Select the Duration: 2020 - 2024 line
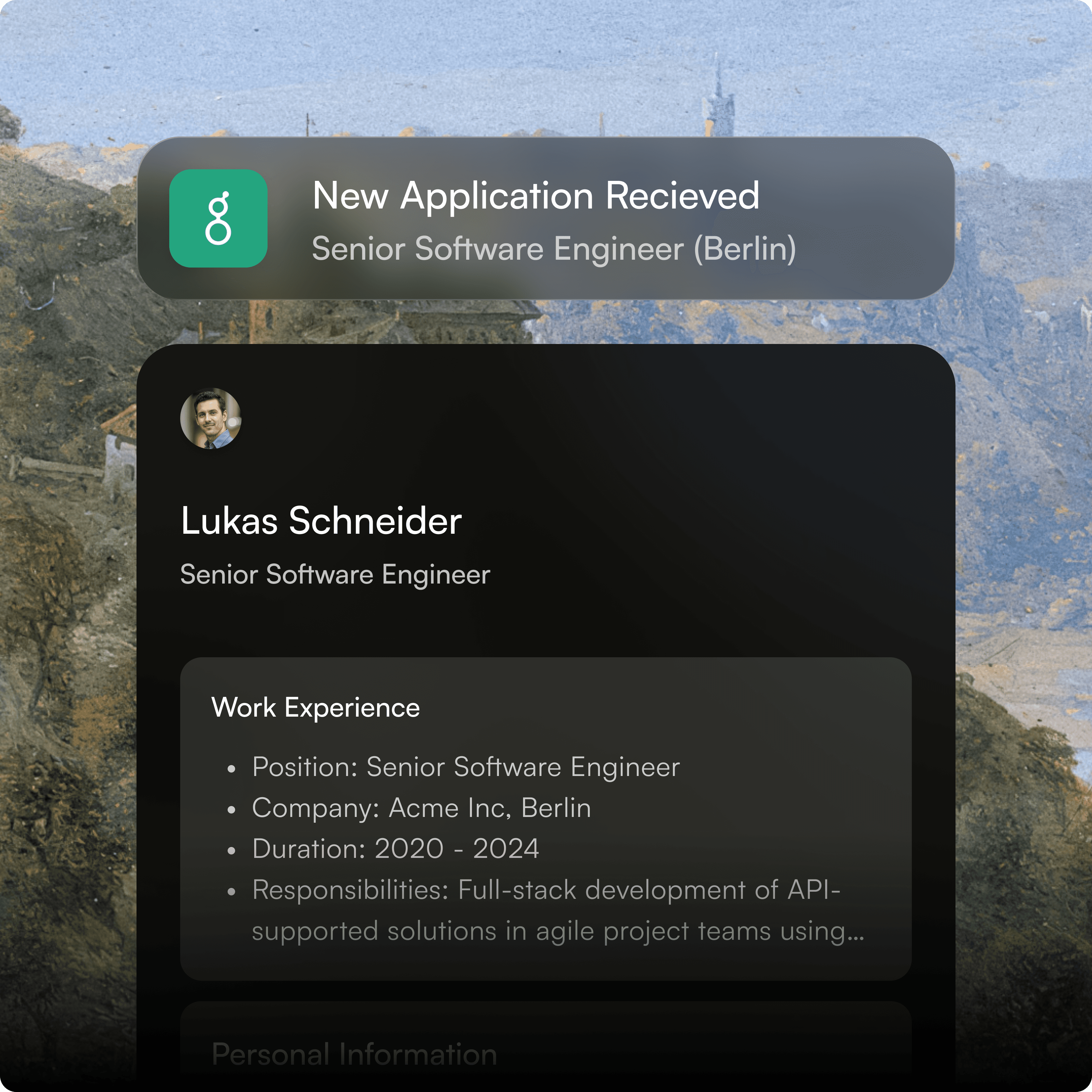This screenshot has height=1092, width=1092. (396, 849)
